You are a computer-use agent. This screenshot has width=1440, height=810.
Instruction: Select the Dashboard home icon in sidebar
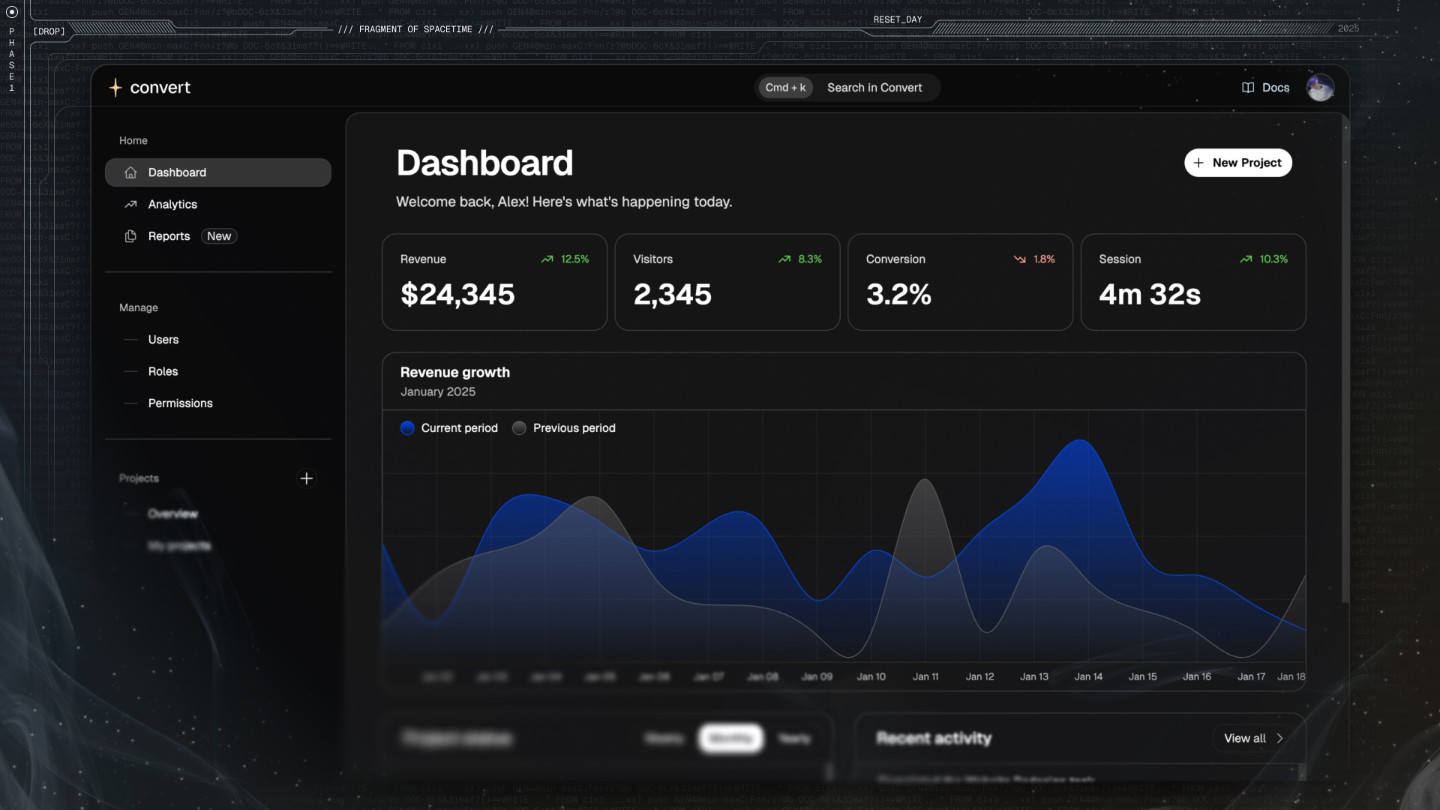(130, 172)
